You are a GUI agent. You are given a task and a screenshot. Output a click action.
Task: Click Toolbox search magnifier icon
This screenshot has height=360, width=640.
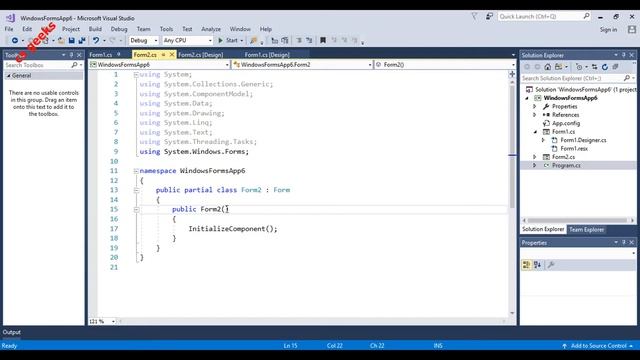(74, 65)
